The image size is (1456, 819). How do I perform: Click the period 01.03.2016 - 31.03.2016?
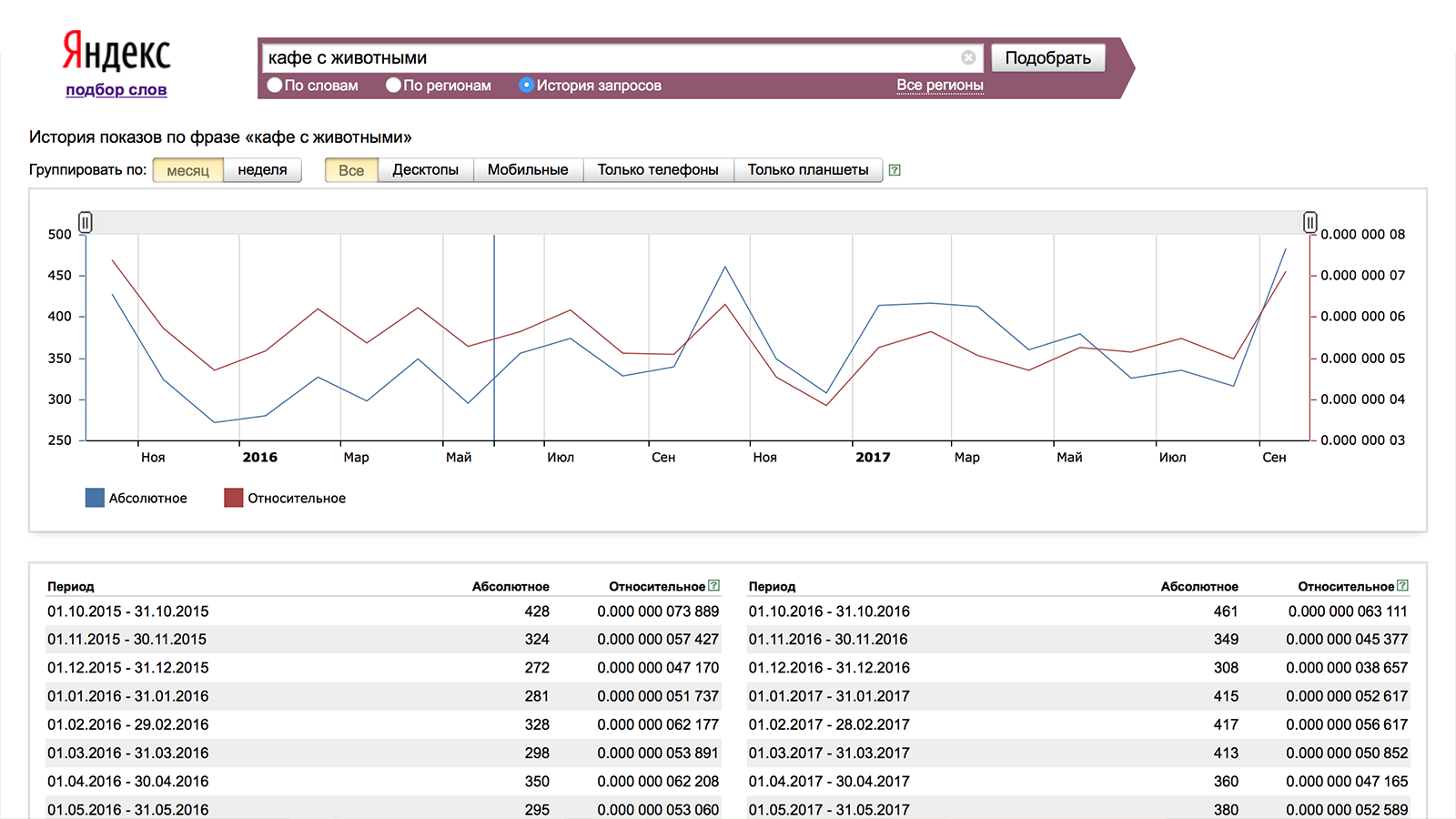128,753
